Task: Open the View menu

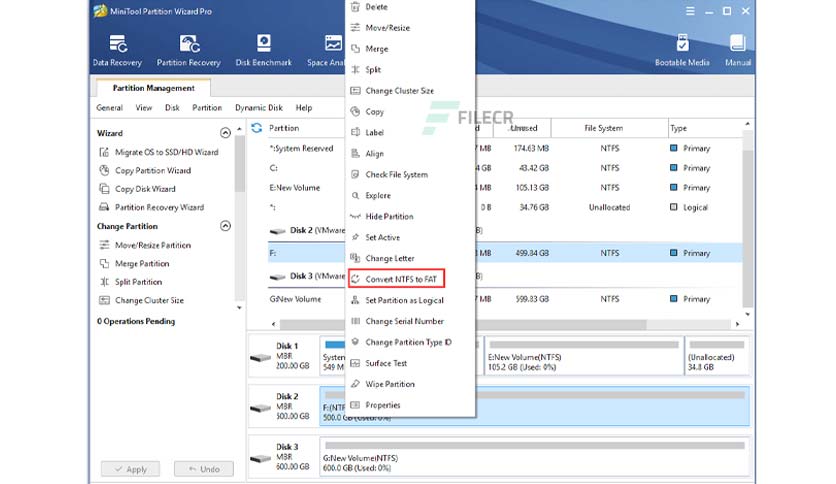Action: (x=143, y=108)
